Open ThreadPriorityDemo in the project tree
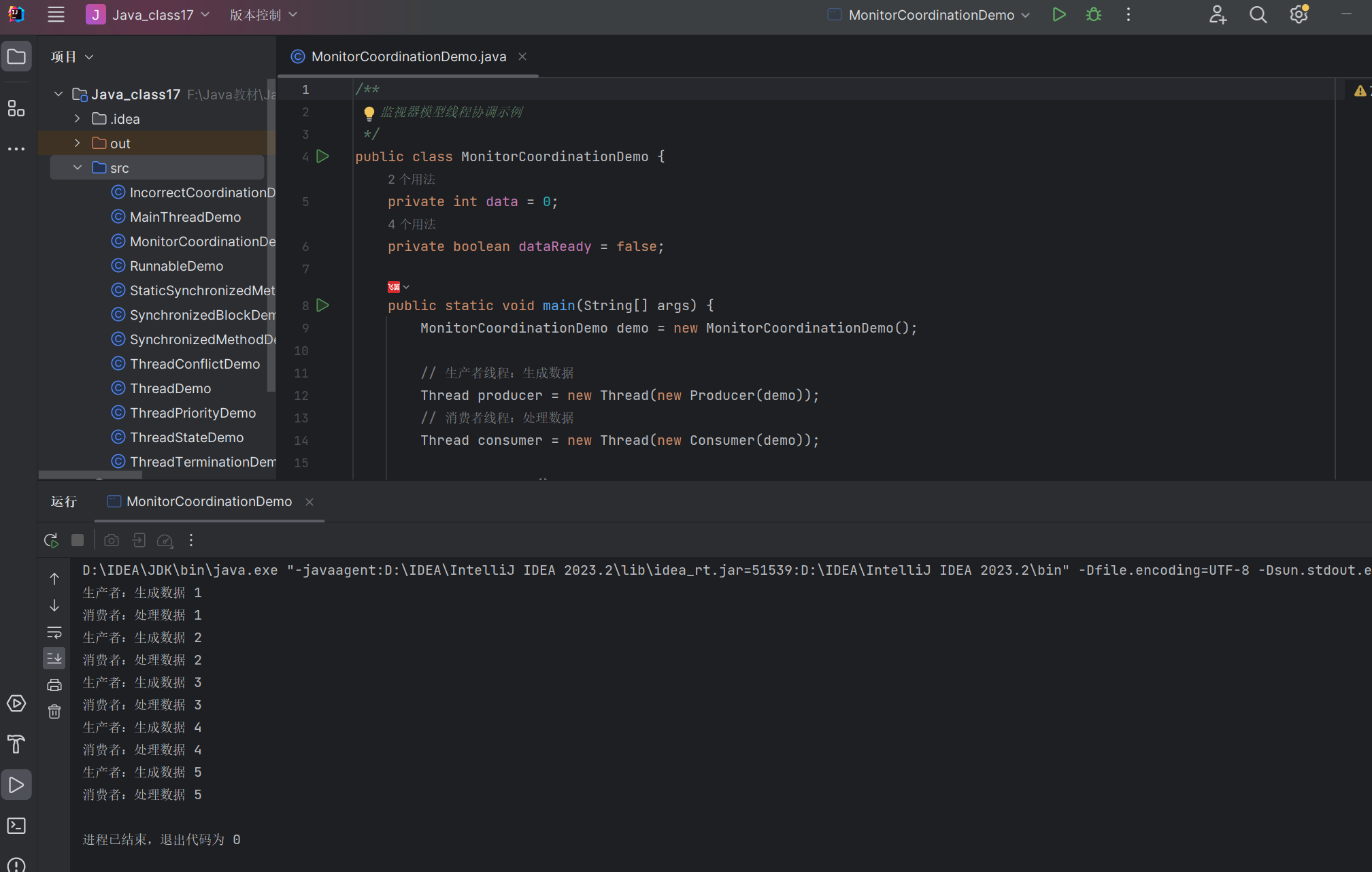The image size is (1372, 872). tap(193, 413)
